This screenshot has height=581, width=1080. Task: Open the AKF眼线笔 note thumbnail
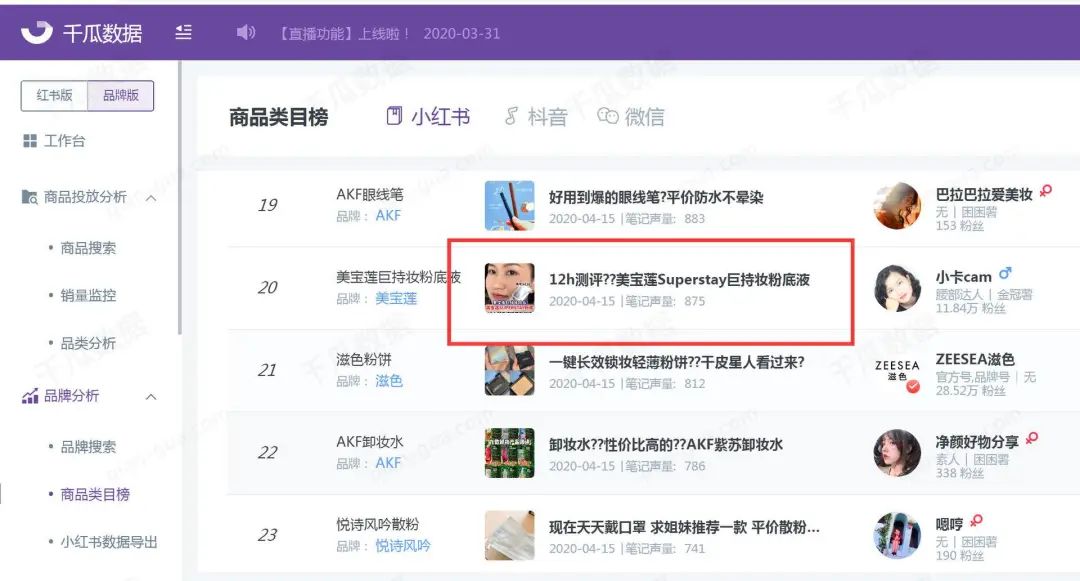[x=510, y=206]
